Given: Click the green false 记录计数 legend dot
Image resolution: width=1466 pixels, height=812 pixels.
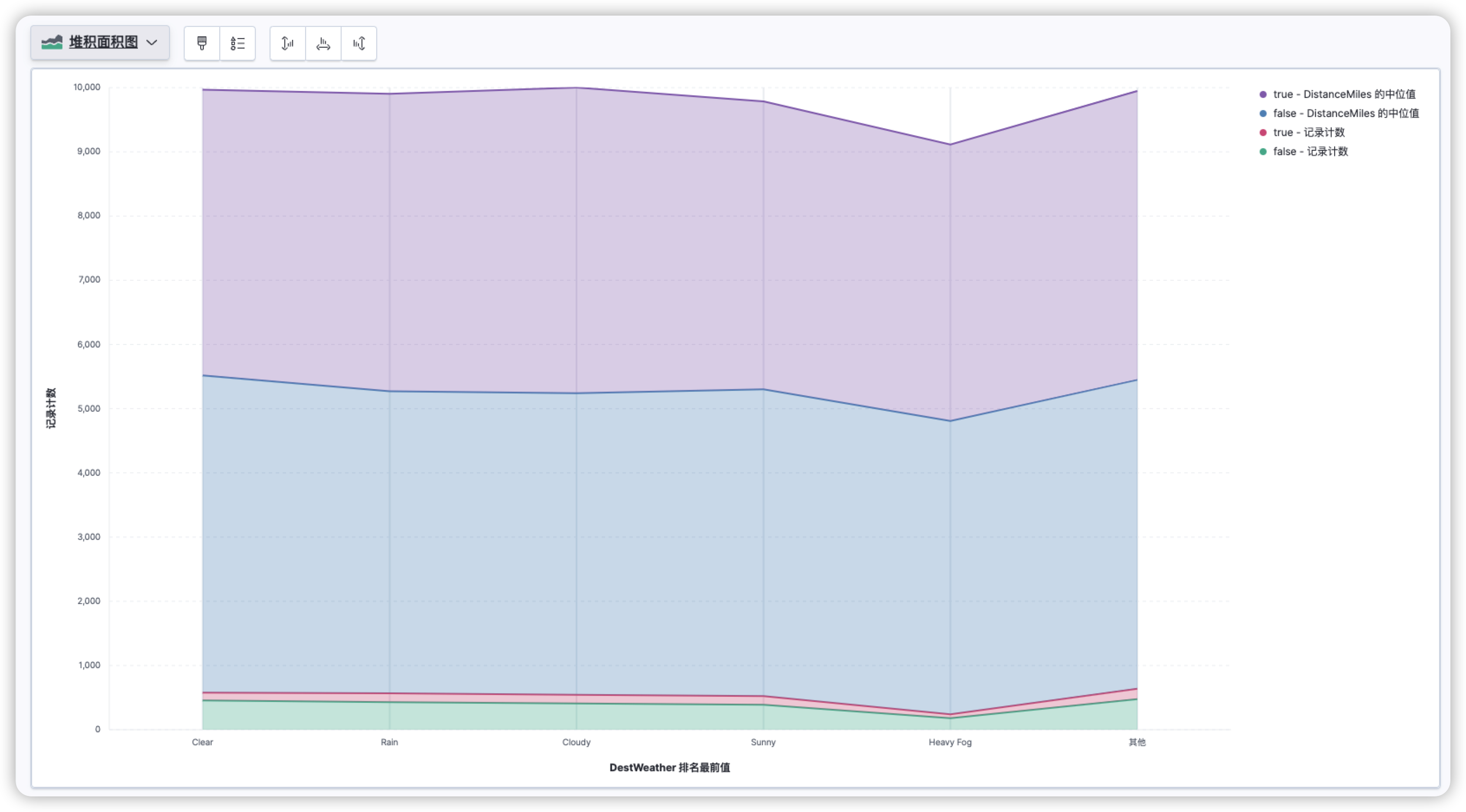Looking at the screenshot, I should 1263,152.
